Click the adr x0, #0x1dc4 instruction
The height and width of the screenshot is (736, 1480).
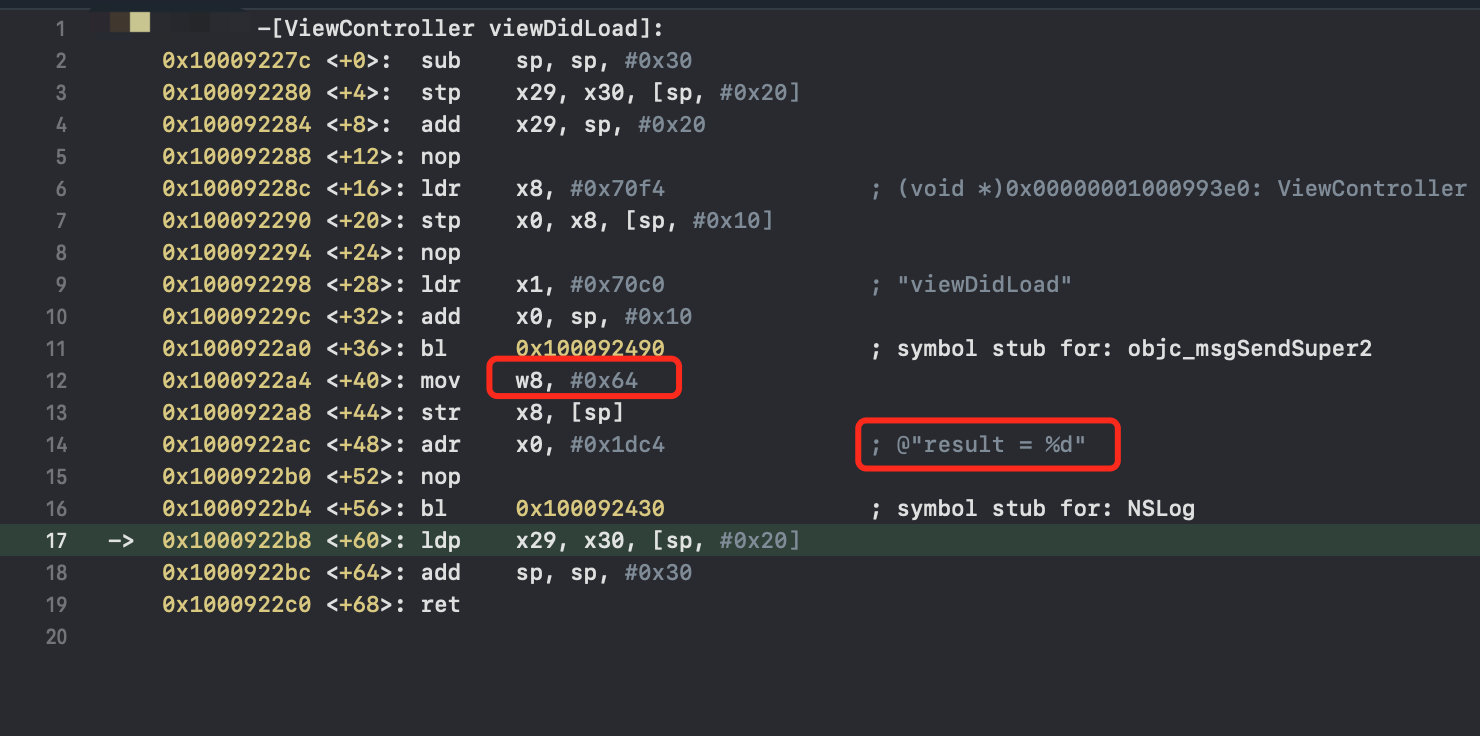tap(543, 445)
